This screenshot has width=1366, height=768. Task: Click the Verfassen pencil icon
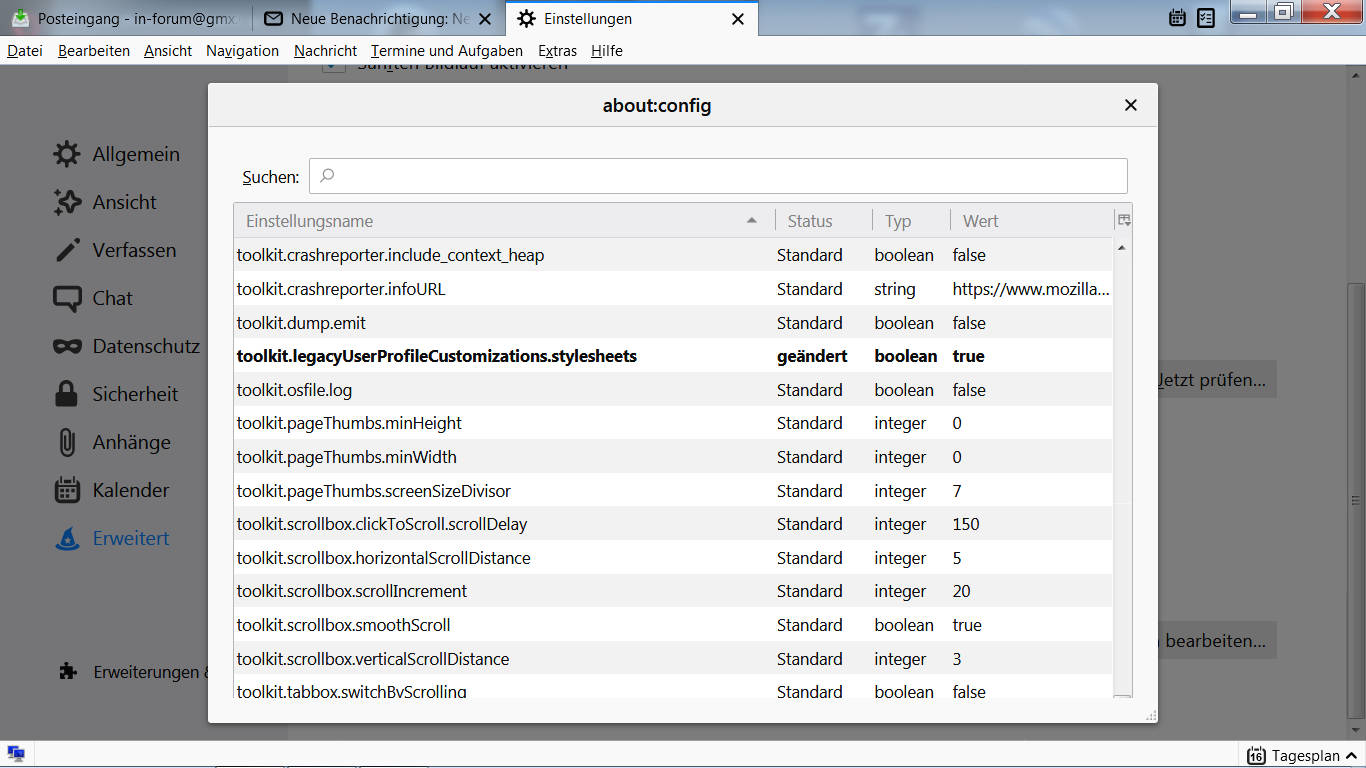(x=67, y=250)
